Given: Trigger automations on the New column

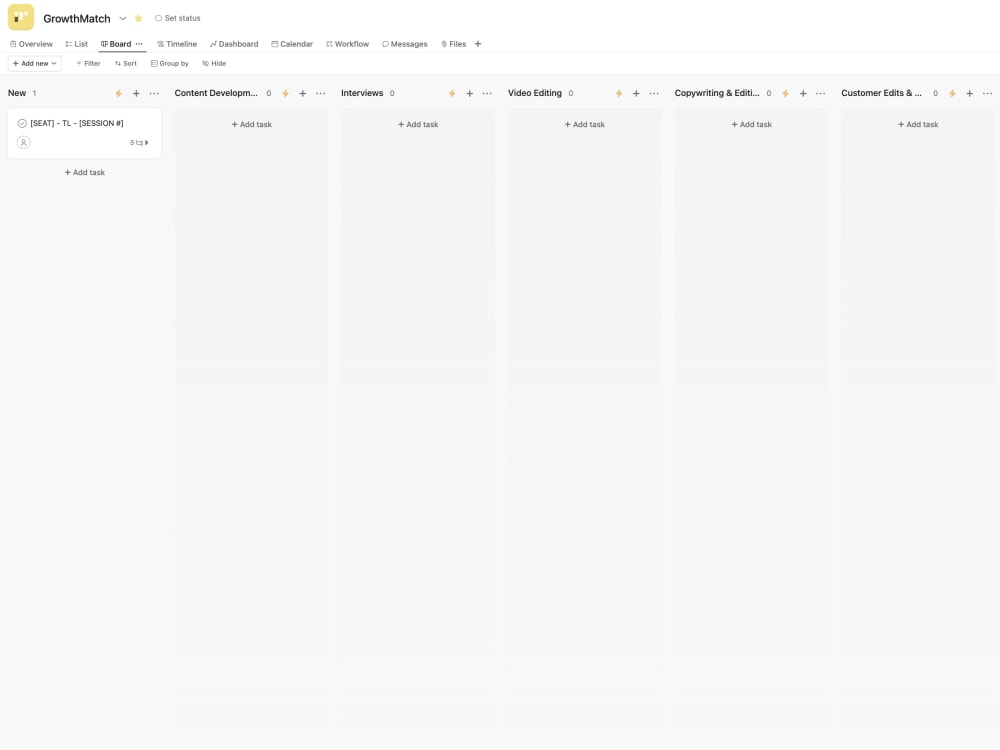Looking at the screenshot, I should coord(119,93).
